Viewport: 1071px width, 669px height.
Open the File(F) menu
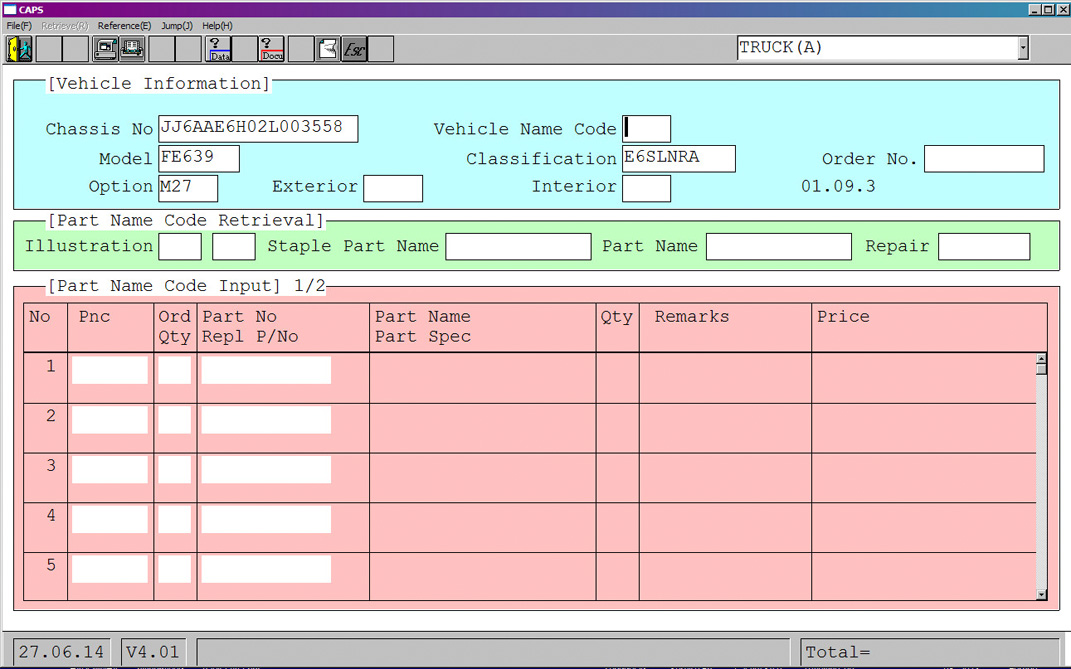pos(19,26)
